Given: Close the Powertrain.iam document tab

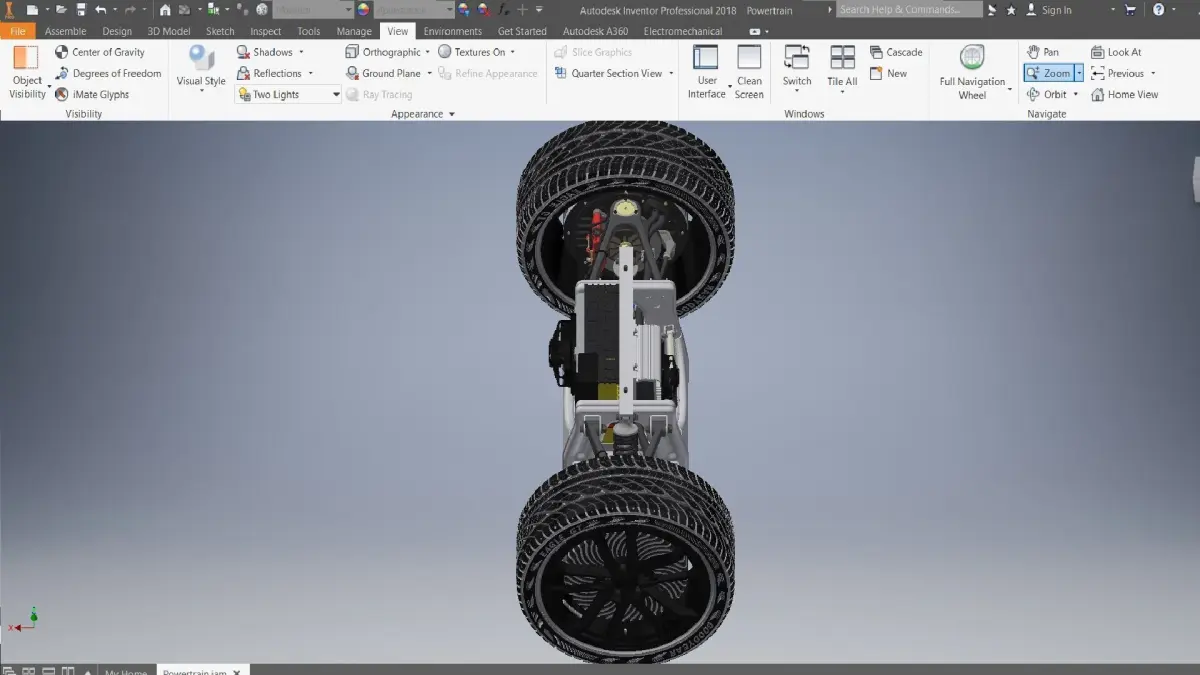Looking at the screenshot, I should click(x=237, y=671).
